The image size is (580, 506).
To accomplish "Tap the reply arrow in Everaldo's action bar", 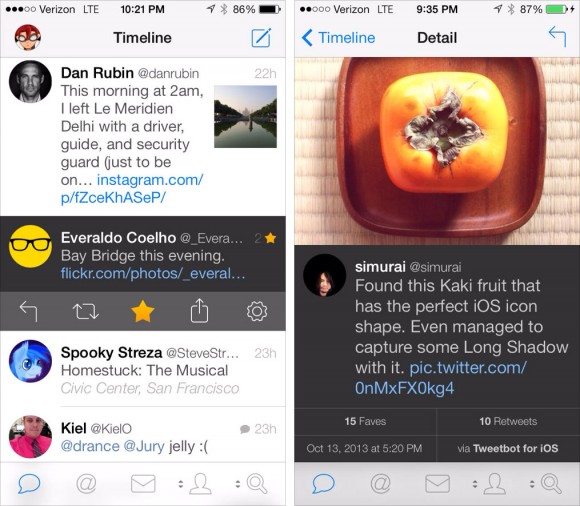I will [28, 311].
